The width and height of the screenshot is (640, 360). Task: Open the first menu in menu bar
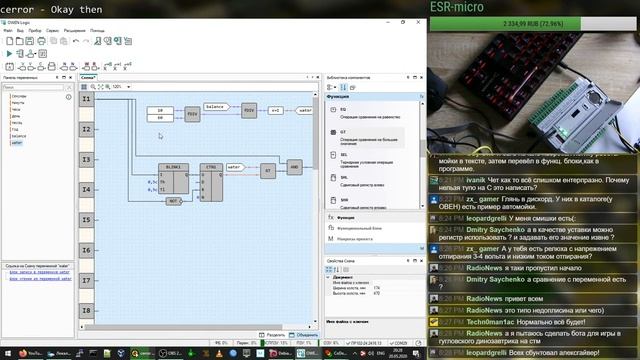pyautogui.click(x=7, y=31)
